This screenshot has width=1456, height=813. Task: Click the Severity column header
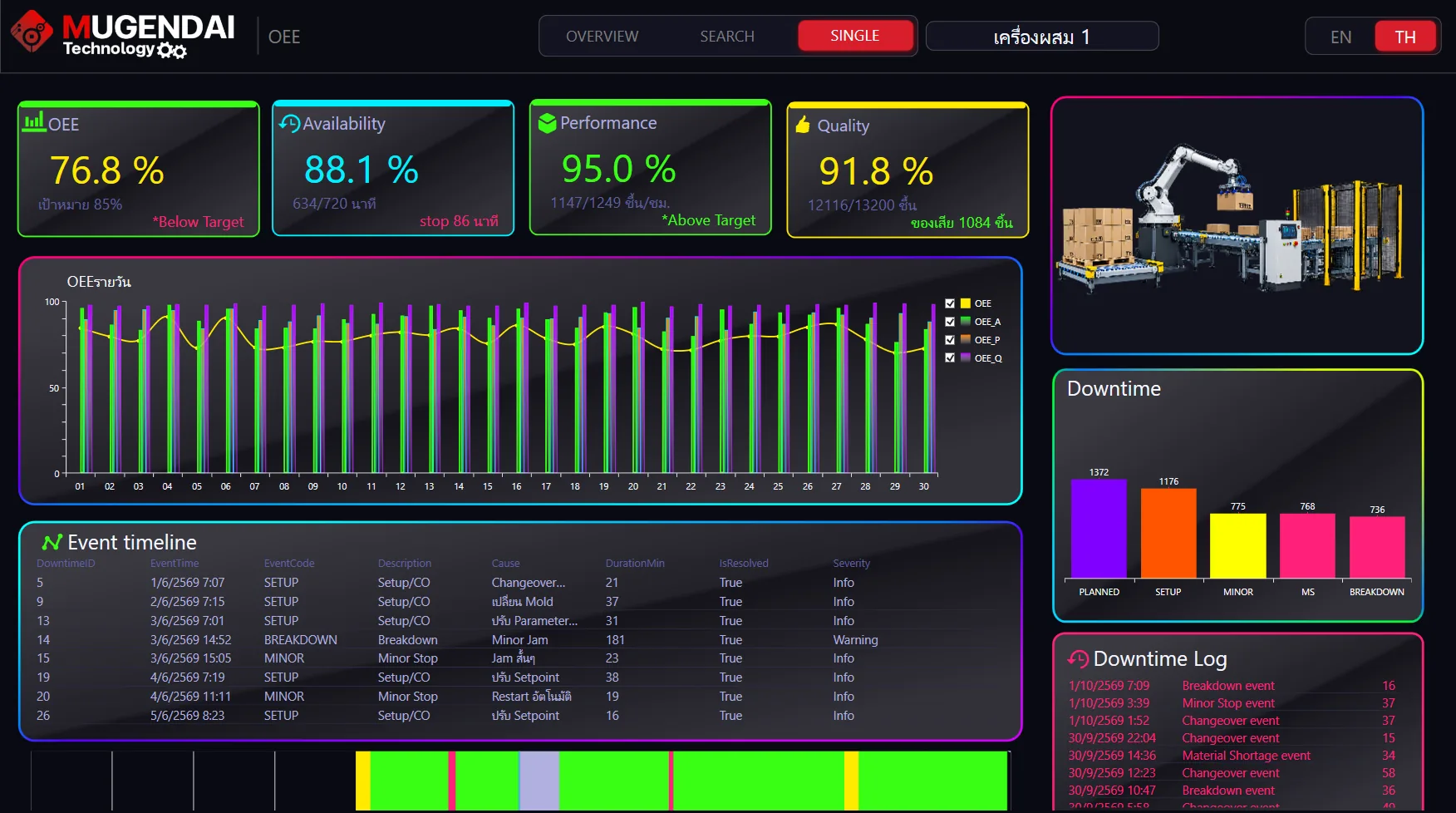[852, 564]
